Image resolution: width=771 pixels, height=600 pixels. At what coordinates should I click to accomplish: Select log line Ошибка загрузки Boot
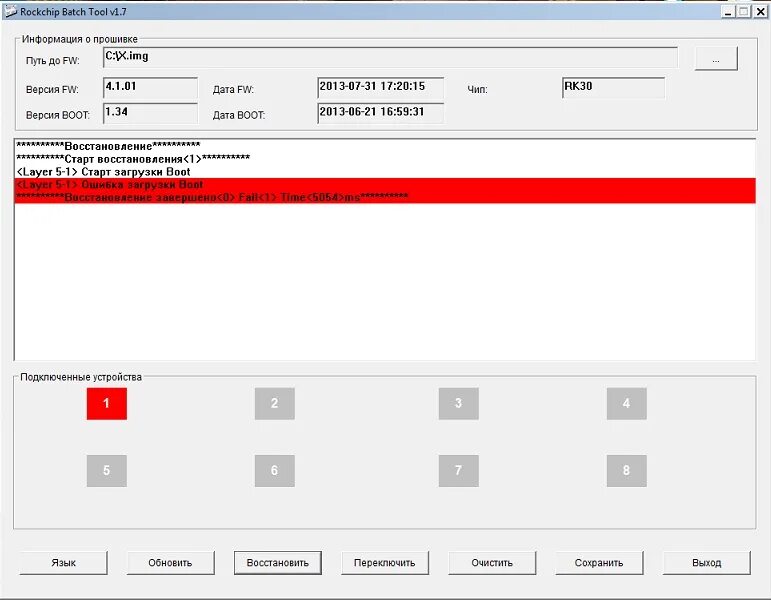coord(386,184)
